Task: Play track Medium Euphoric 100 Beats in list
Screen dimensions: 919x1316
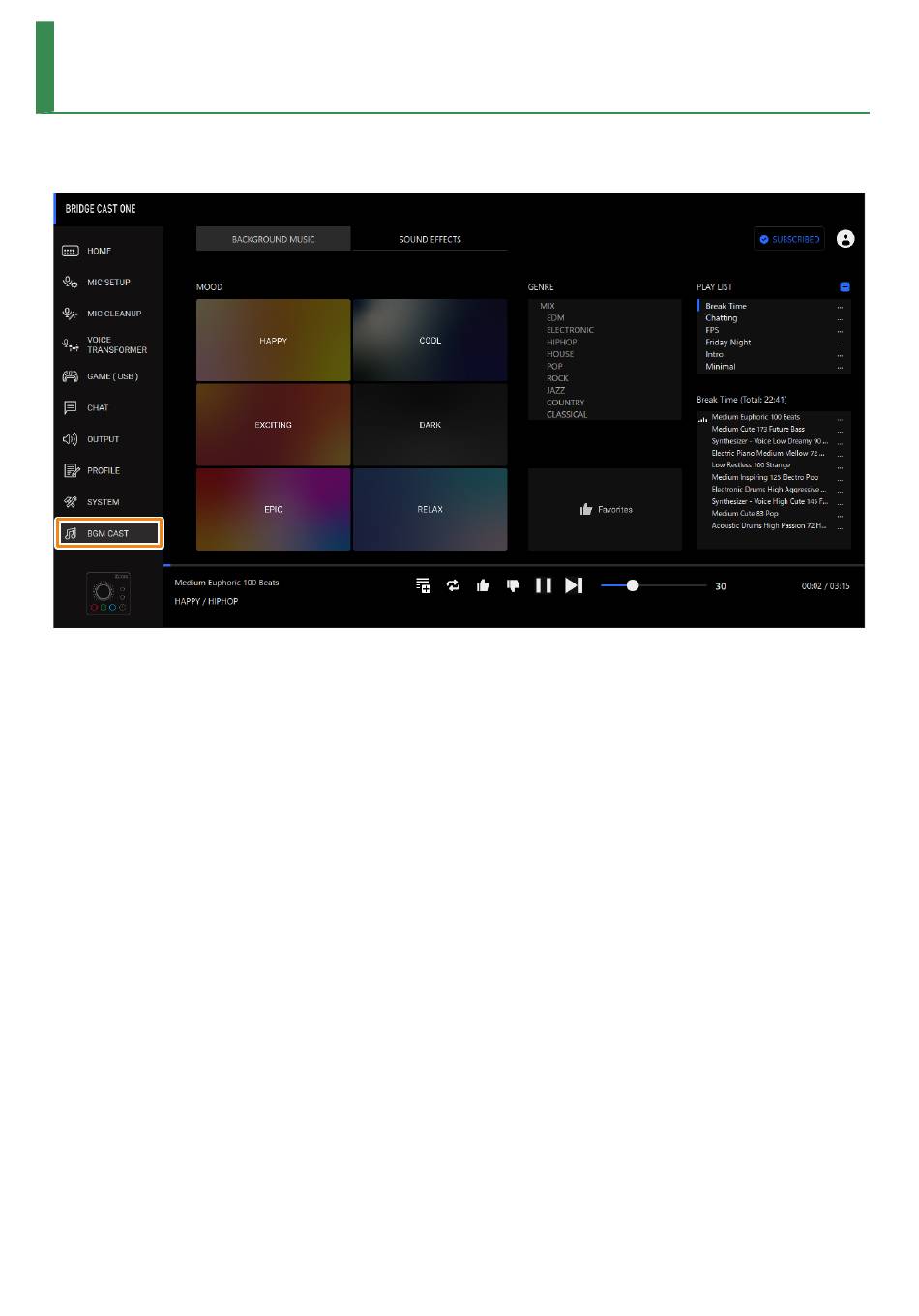Action: pos(756,417)
